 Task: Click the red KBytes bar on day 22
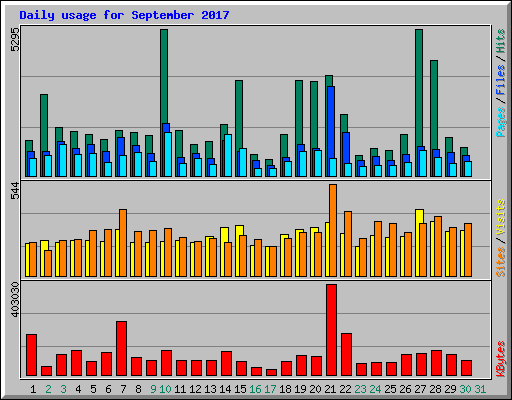coord(346,354)
